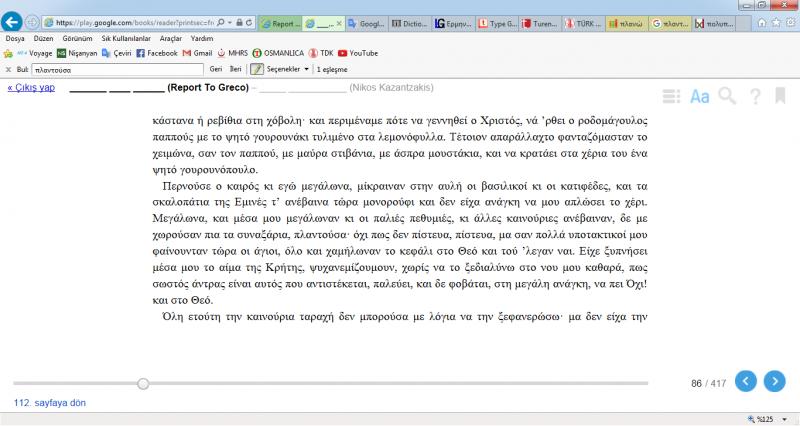Click the address bar search magnifier
The height and width of the screenshot is (426, 800).
(221, 23)
